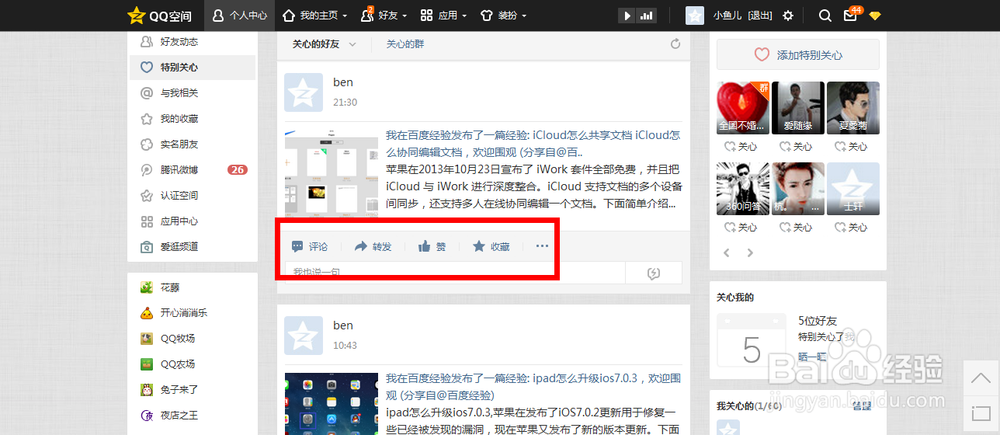Open the settings gear icon
This screenshot has height=435, width=1000.
tap(788, 15)
